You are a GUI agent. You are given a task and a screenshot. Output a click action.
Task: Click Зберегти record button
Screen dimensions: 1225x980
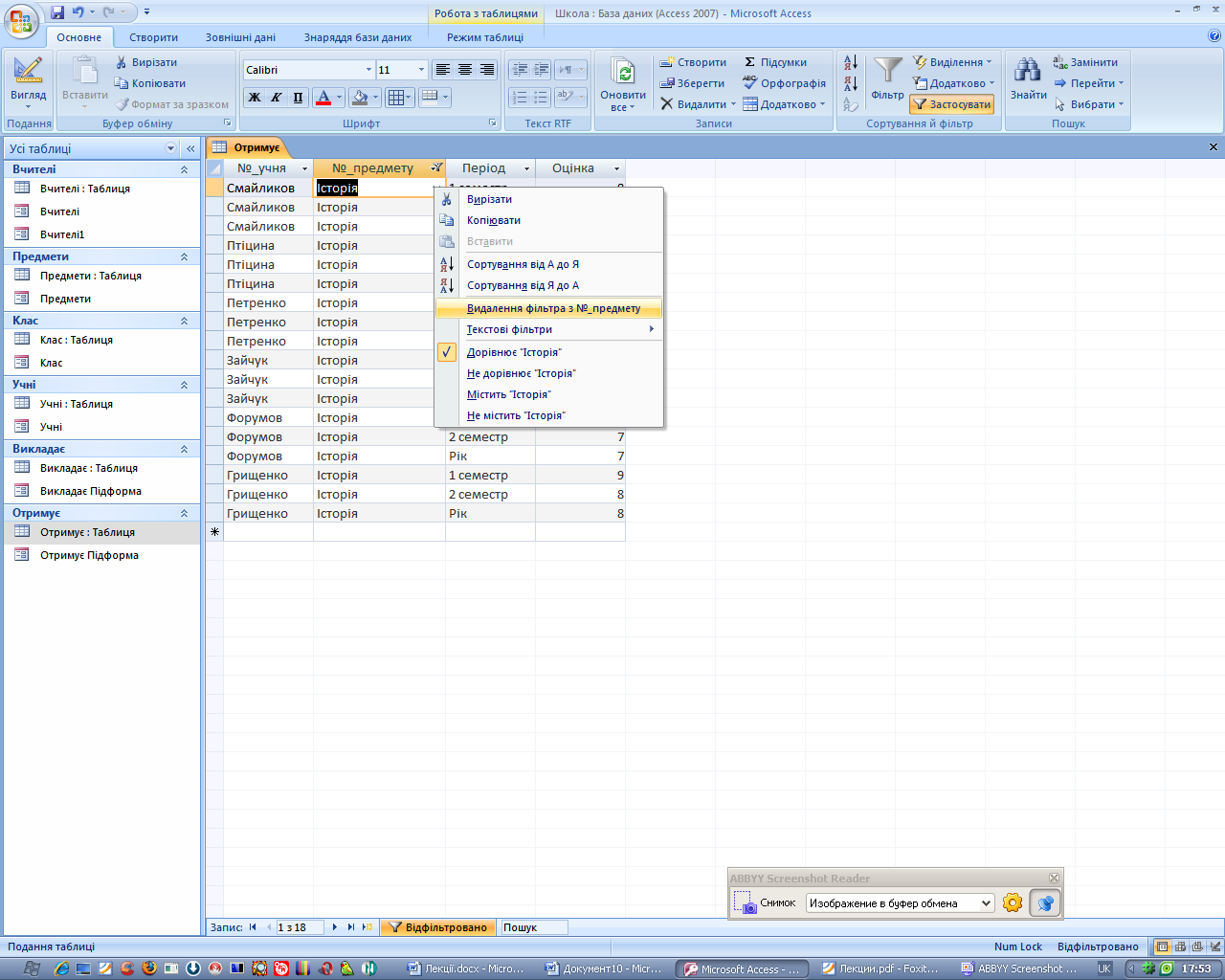tap(692, 83)
